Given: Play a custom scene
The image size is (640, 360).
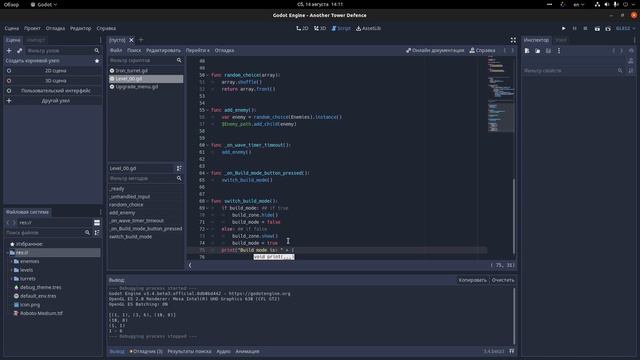Looking at the screenshot, I should coord(608,29).
